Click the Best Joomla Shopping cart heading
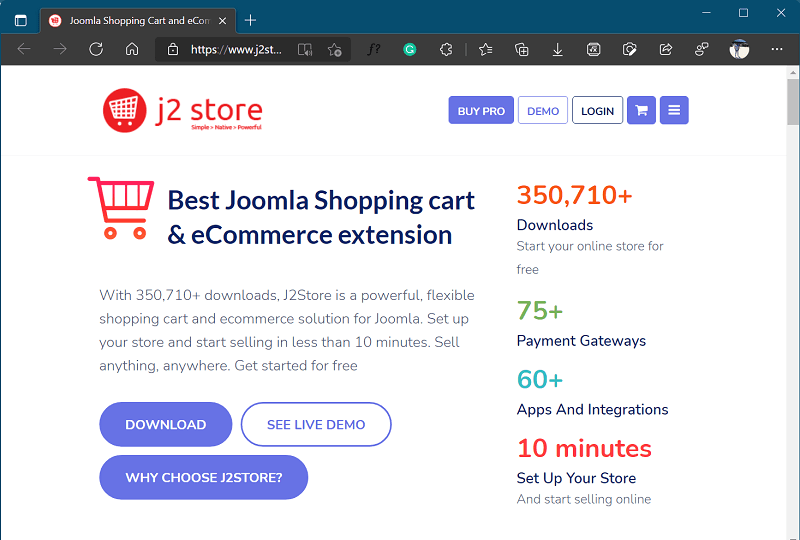Screen dimensions: 800x540 click(321, 217)
